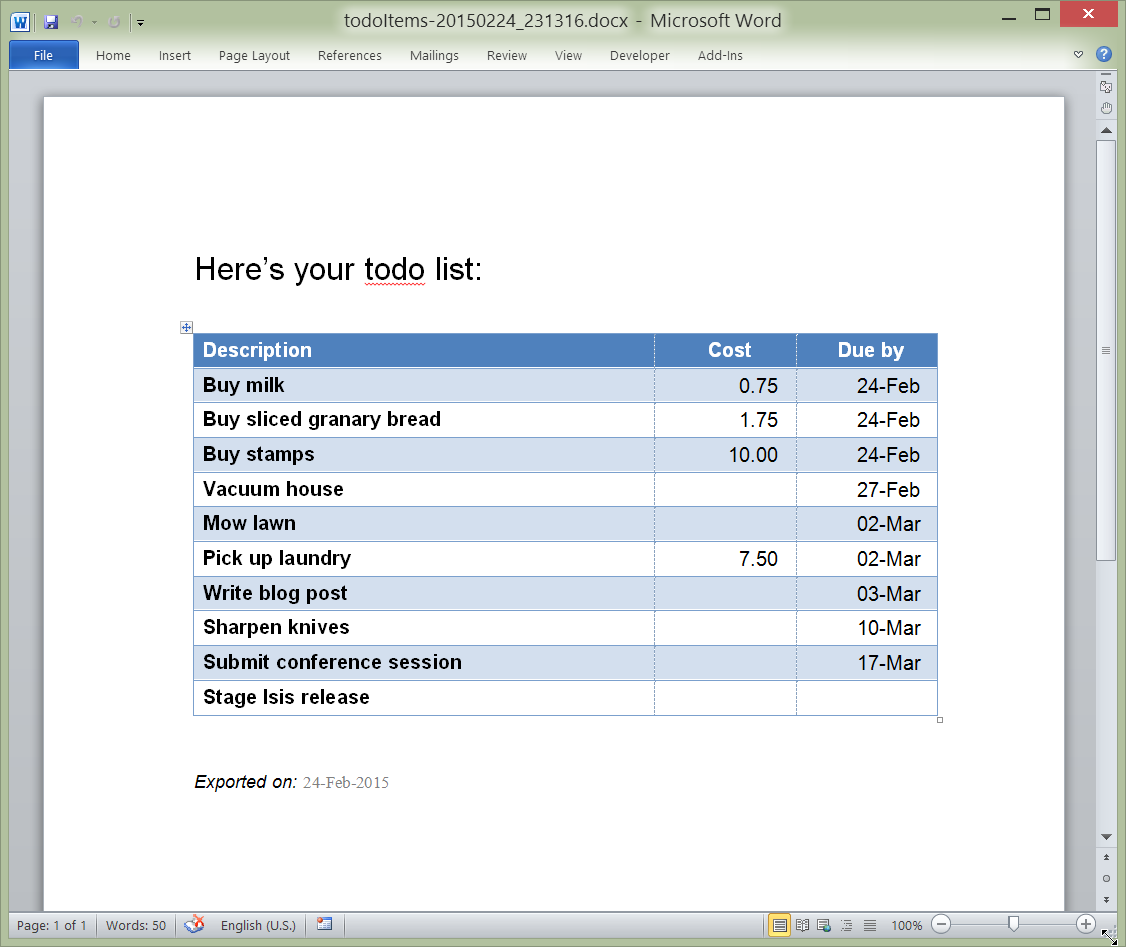Image resolution: width=1126 pixels, height=947 pixels.
Task: Toggle Draft view in status bar
Action: point(869,925)
